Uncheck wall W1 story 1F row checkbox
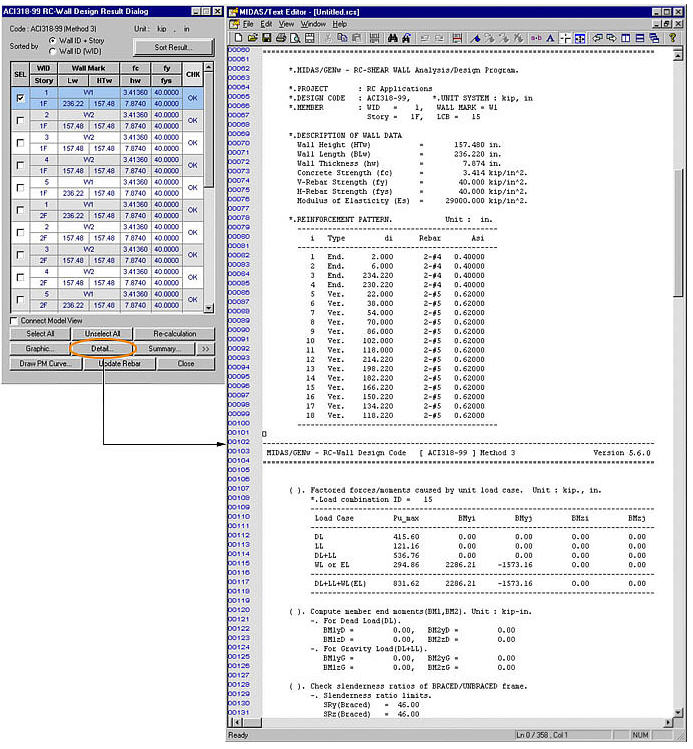 [x=20, y=98]
